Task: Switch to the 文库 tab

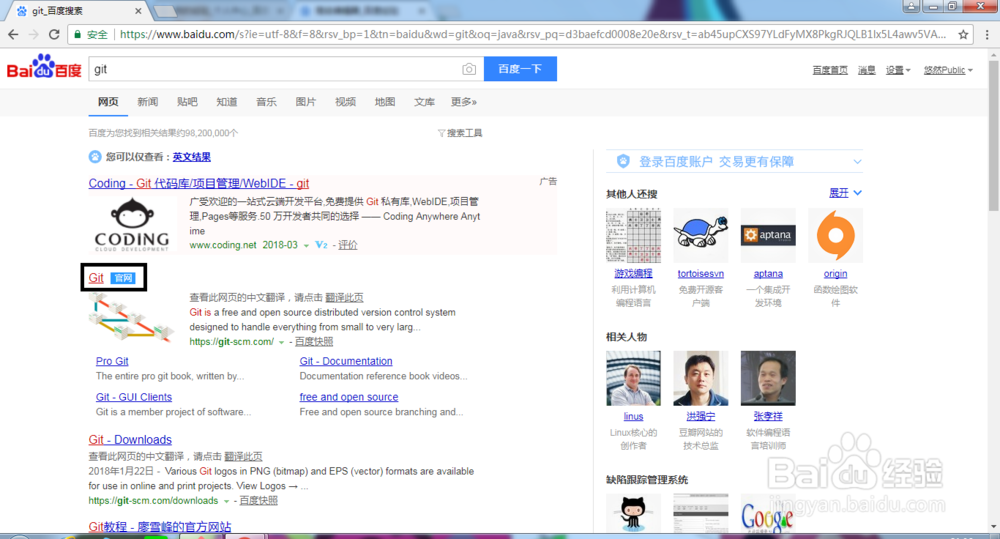Action: pos(424,102)
